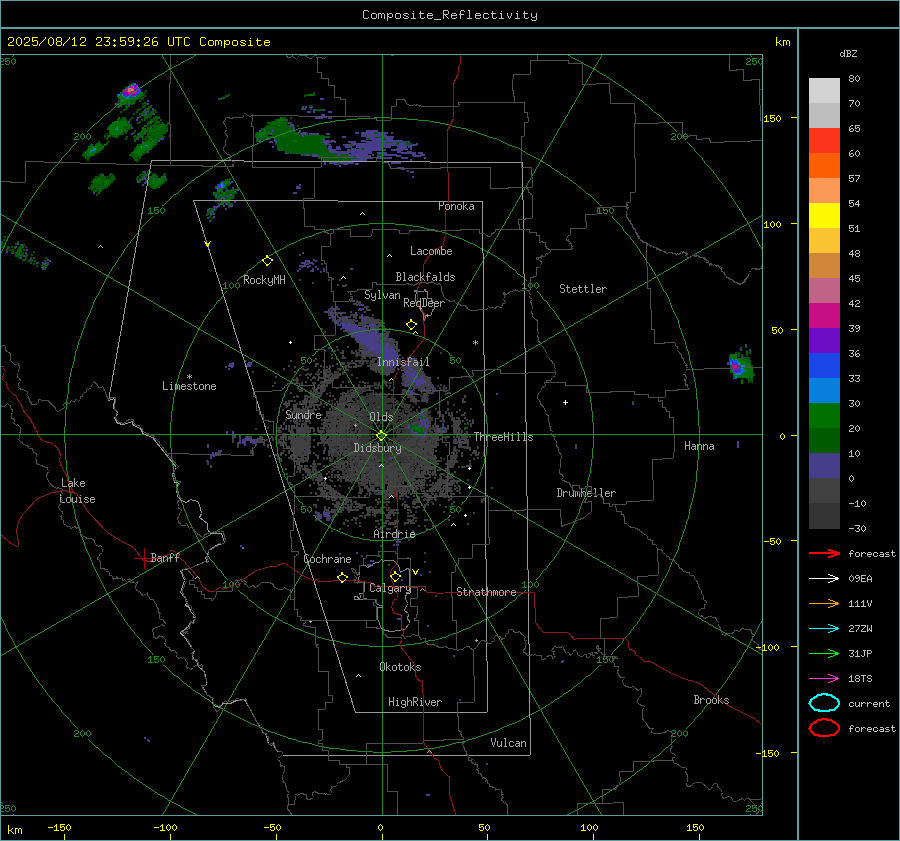Click the asterisk marker above Limestone
The width and height of the screenshot is (900, 841).
pos(189,377)
